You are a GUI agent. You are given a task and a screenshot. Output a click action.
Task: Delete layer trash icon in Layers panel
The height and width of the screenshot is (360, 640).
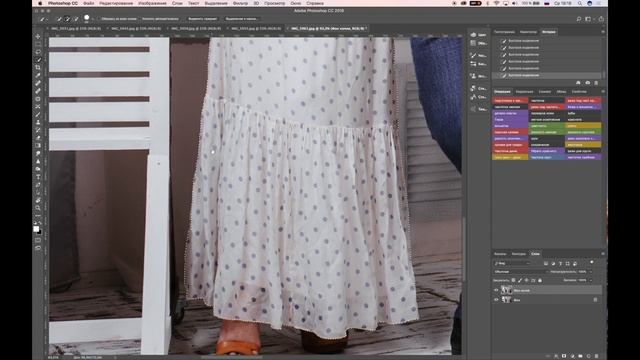[x=597, y=356]
